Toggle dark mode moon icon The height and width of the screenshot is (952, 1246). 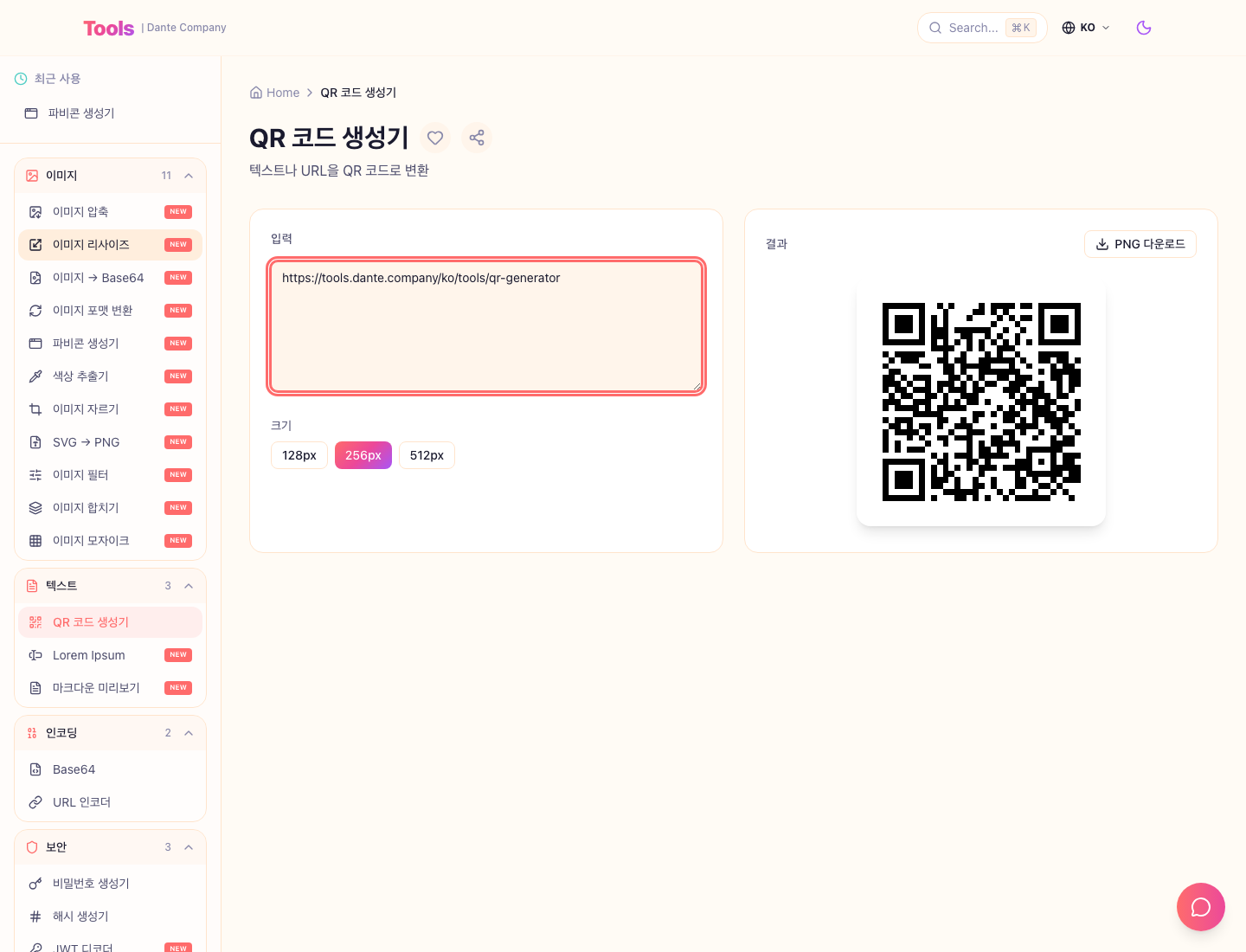(1144, 28)
